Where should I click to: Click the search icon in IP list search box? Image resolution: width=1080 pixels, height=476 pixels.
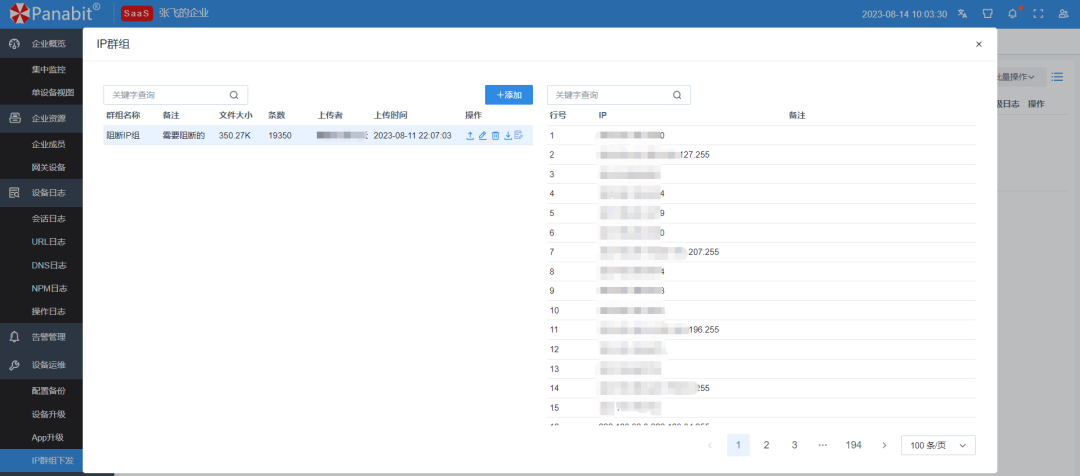[x=677, y=95]
